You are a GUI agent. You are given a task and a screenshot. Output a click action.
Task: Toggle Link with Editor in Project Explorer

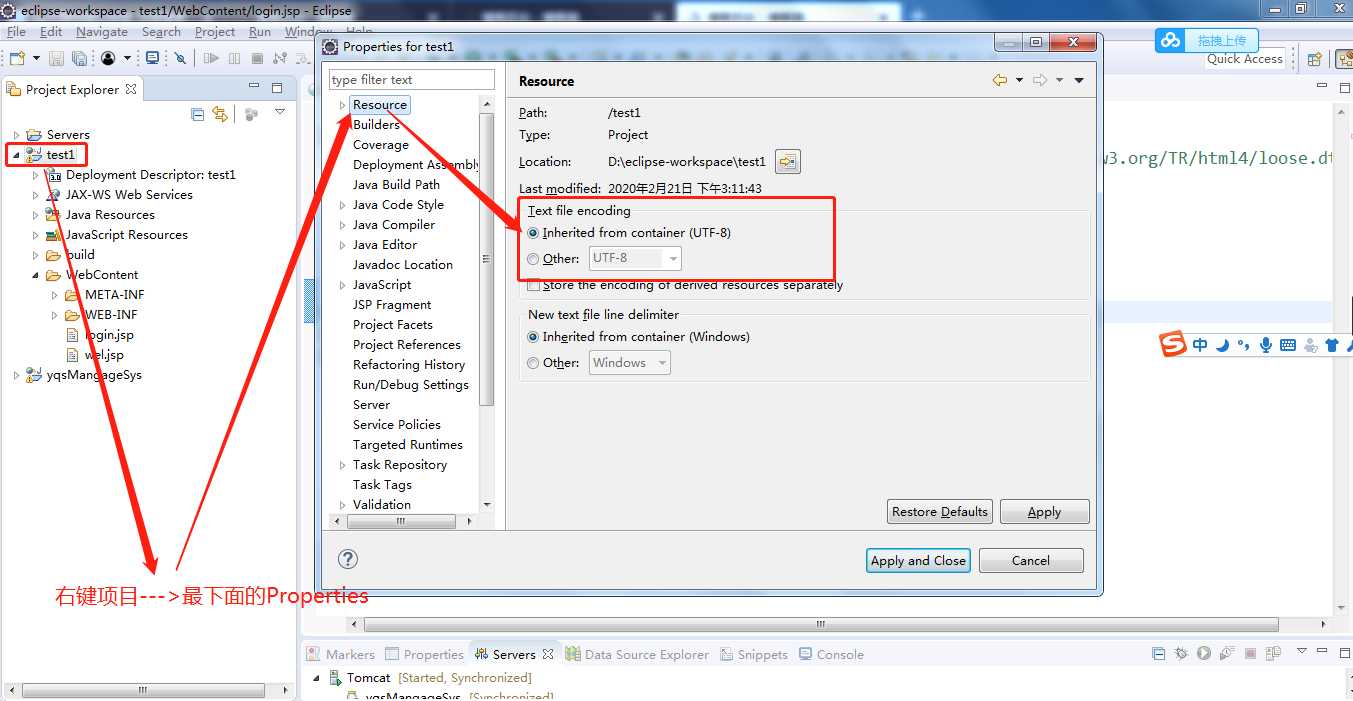220,114
